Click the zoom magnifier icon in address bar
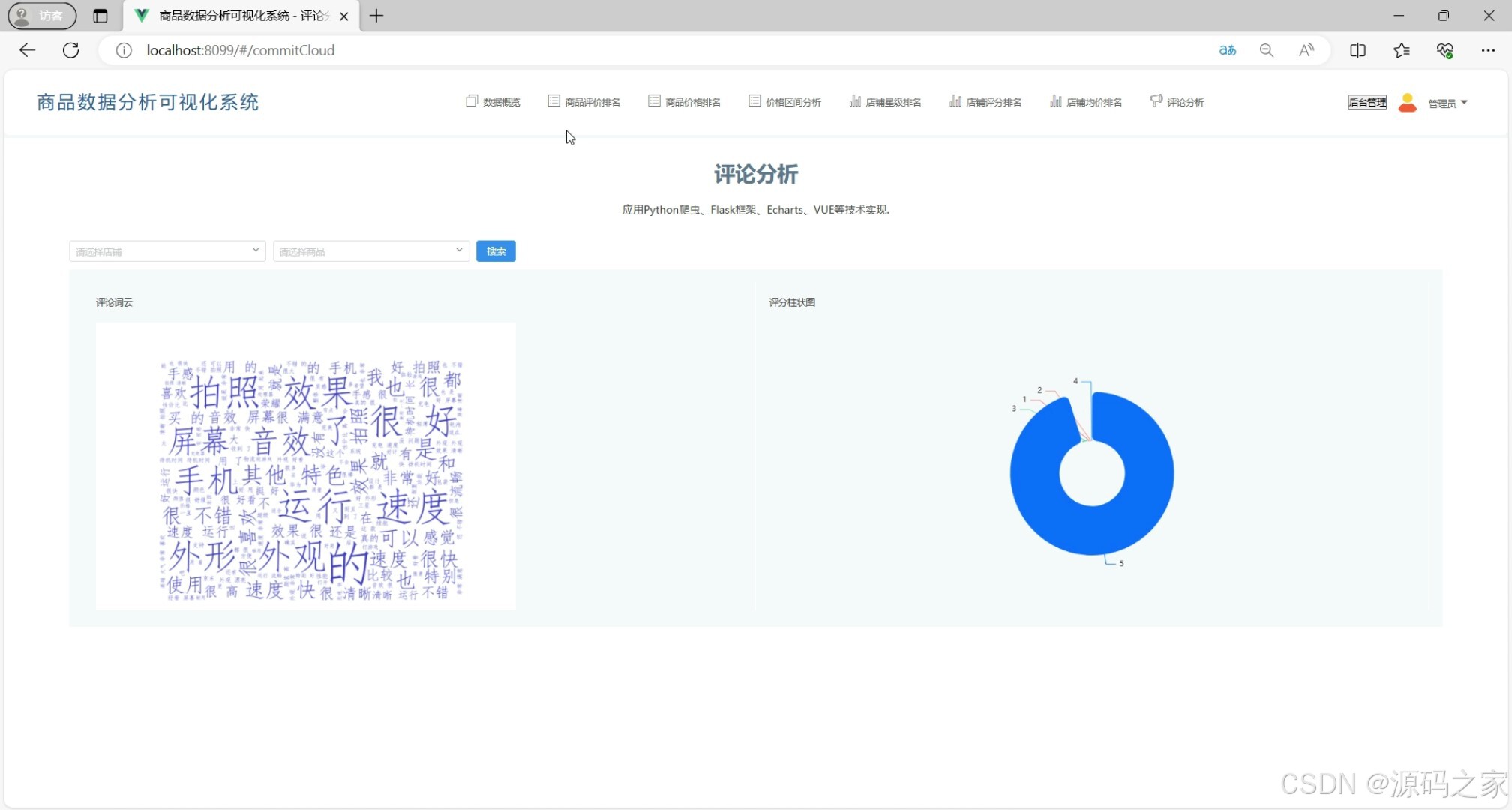Viewport: 1512px width, 810px height. (1267, 50)
